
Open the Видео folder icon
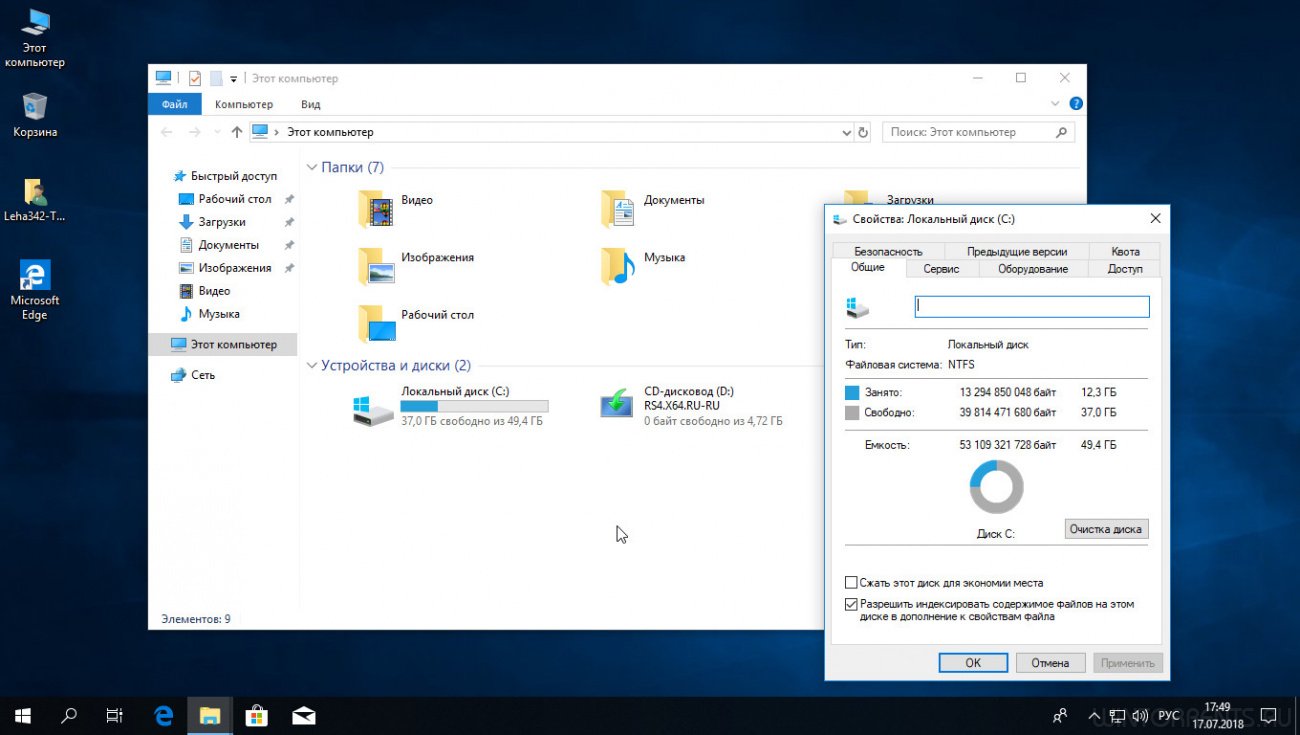coord(377,208)
